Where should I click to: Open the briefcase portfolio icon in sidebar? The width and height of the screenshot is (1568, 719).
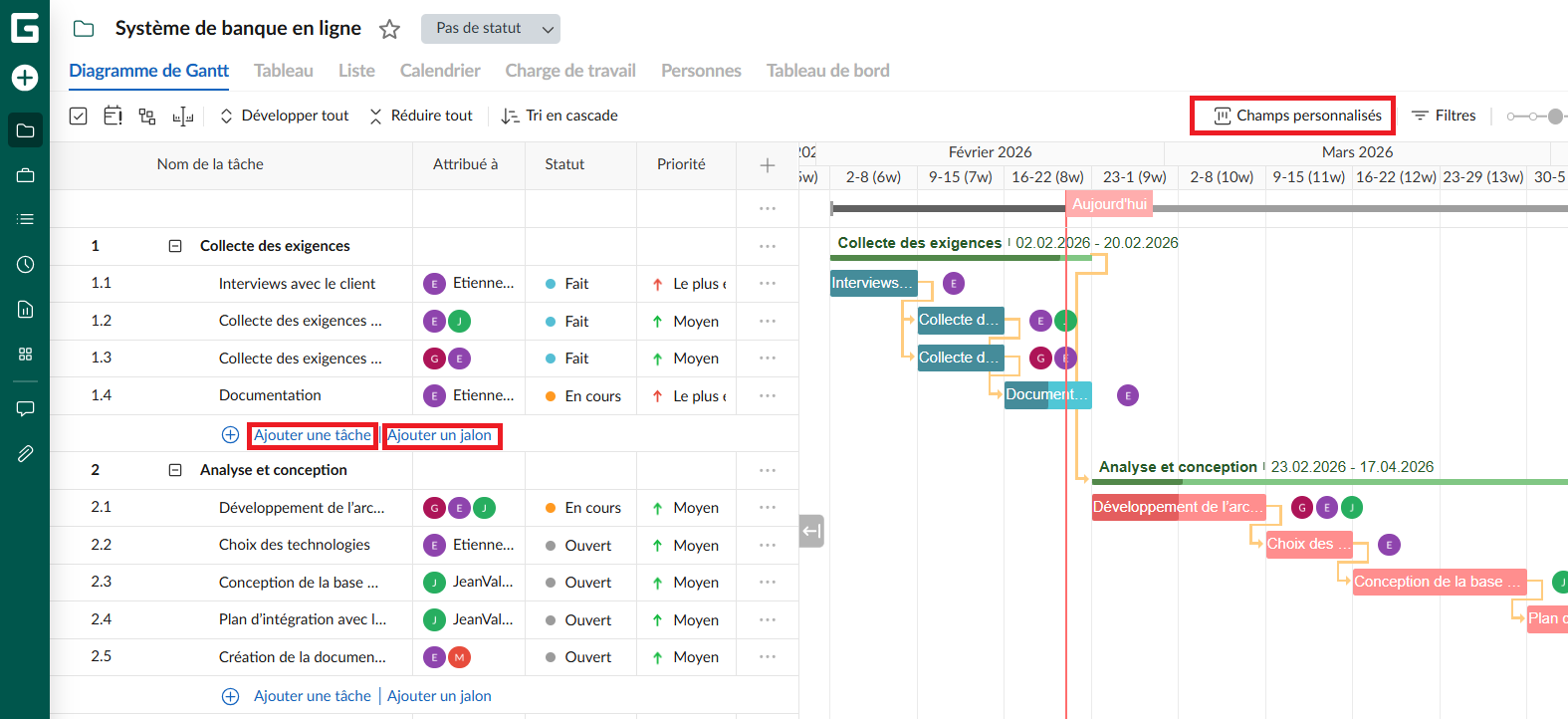click(25, 175)
